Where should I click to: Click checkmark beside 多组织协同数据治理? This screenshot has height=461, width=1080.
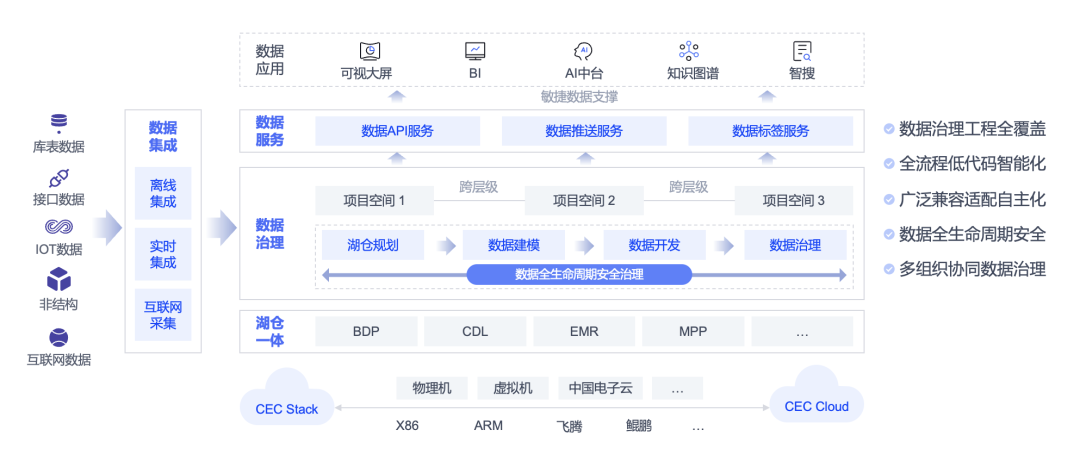tap(888, 269)
